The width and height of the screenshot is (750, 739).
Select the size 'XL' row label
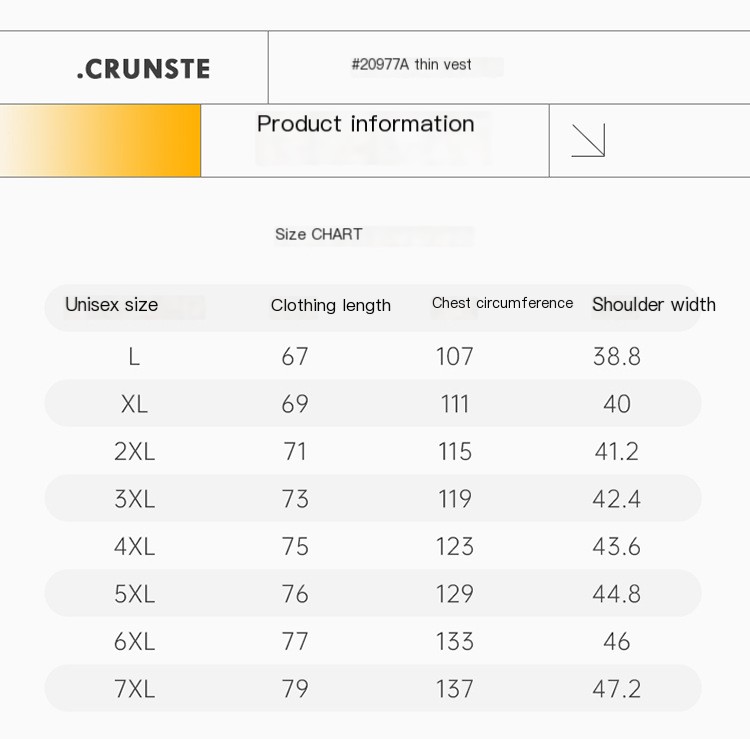point(134,404)
